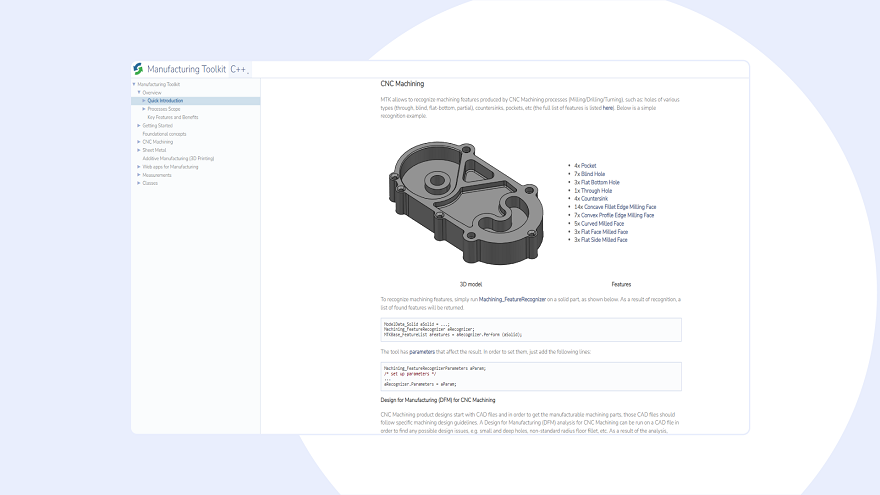Open the C++ language dropdown
This screenshot has width=880, height=495.
coord(240,70)
